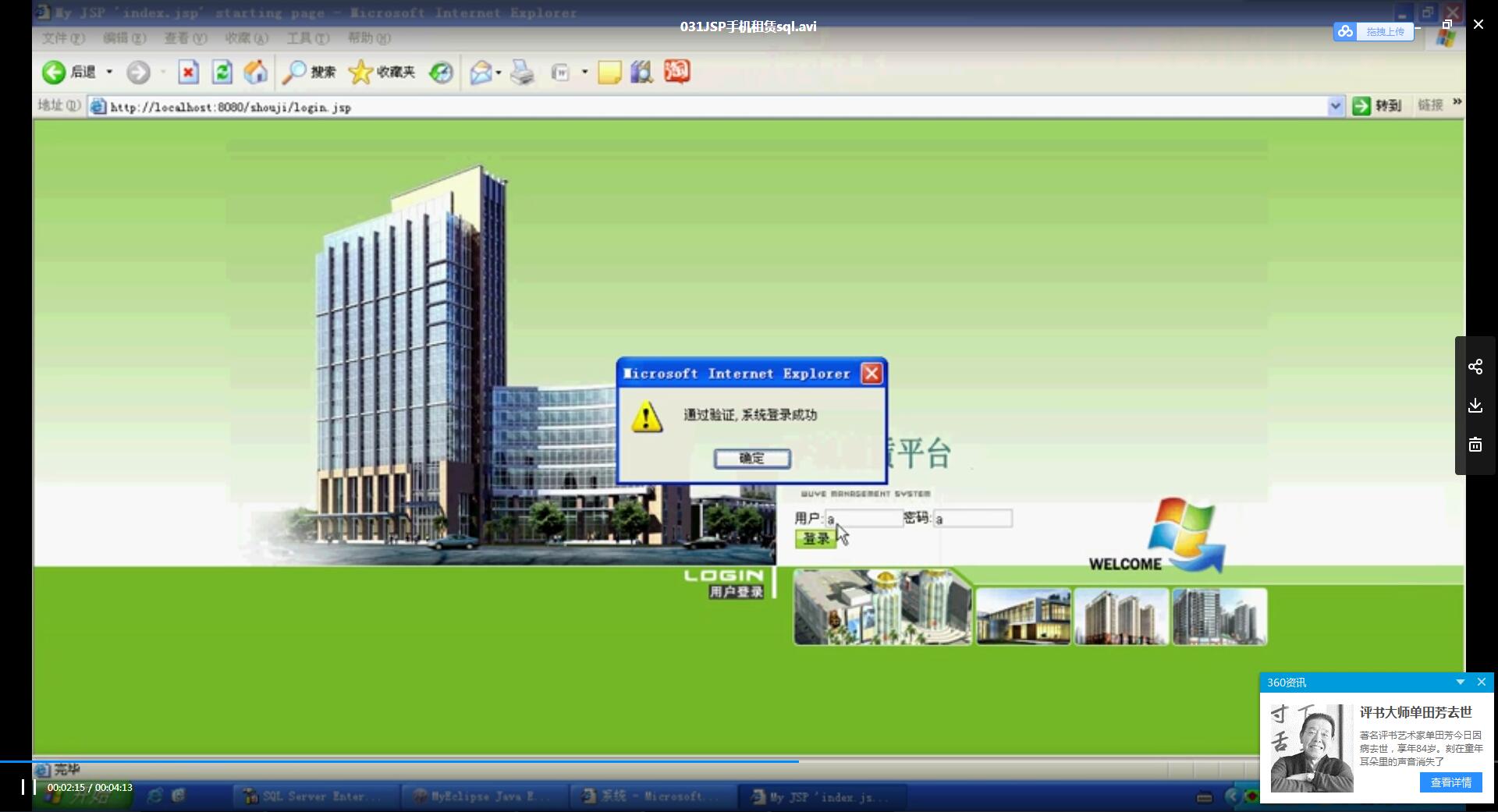Viewport: 1498px width, 812px height.
Task: Open the 360资讯 popup dropdown arrow
Action: [1461, 682]
